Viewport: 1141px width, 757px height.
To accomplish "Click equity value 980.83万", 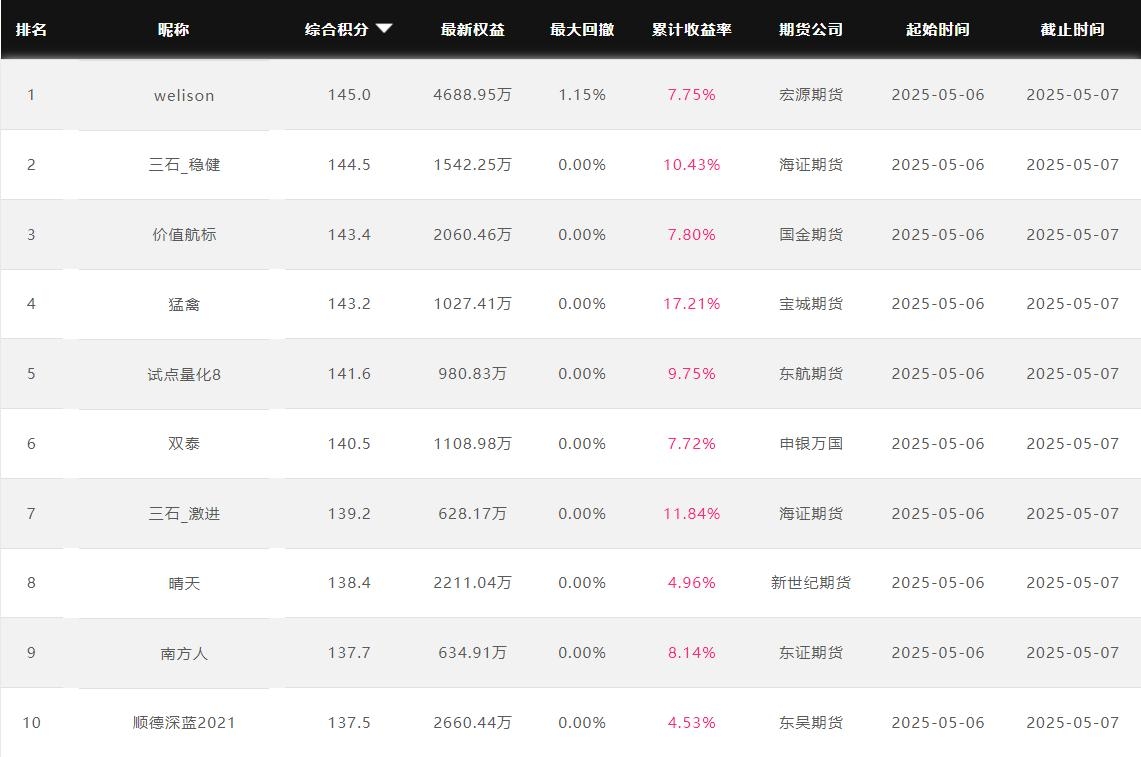I will [x=472, y=373].
